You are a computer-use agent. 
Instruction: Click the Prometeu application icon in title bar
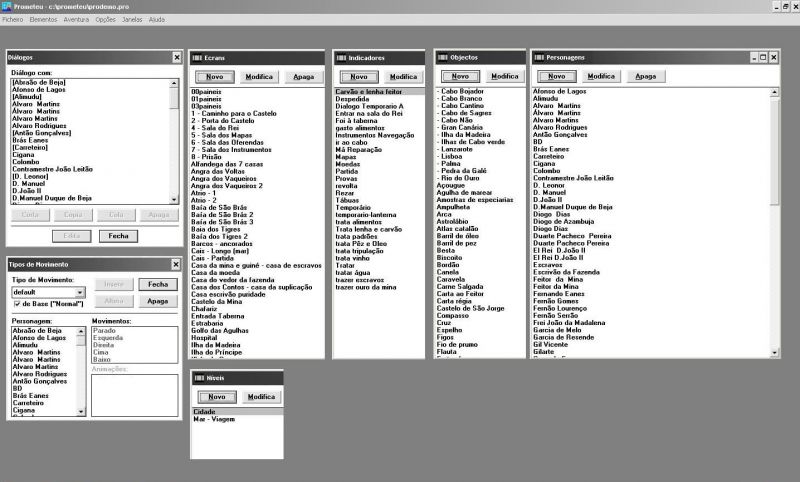point(7,6)
